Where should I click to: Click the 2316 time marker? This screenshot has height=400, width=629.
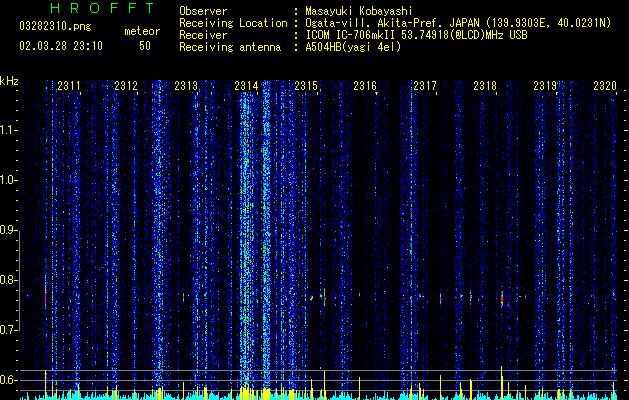click(365, 86)
